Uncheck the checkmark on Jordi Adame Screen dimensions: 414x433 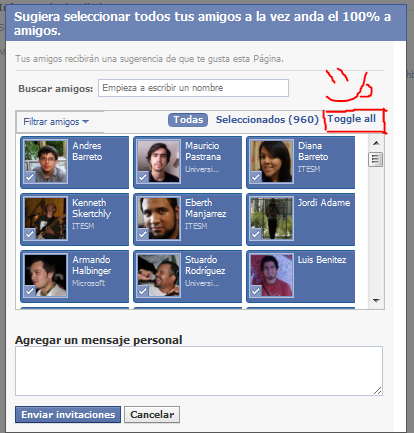[256, 234]
